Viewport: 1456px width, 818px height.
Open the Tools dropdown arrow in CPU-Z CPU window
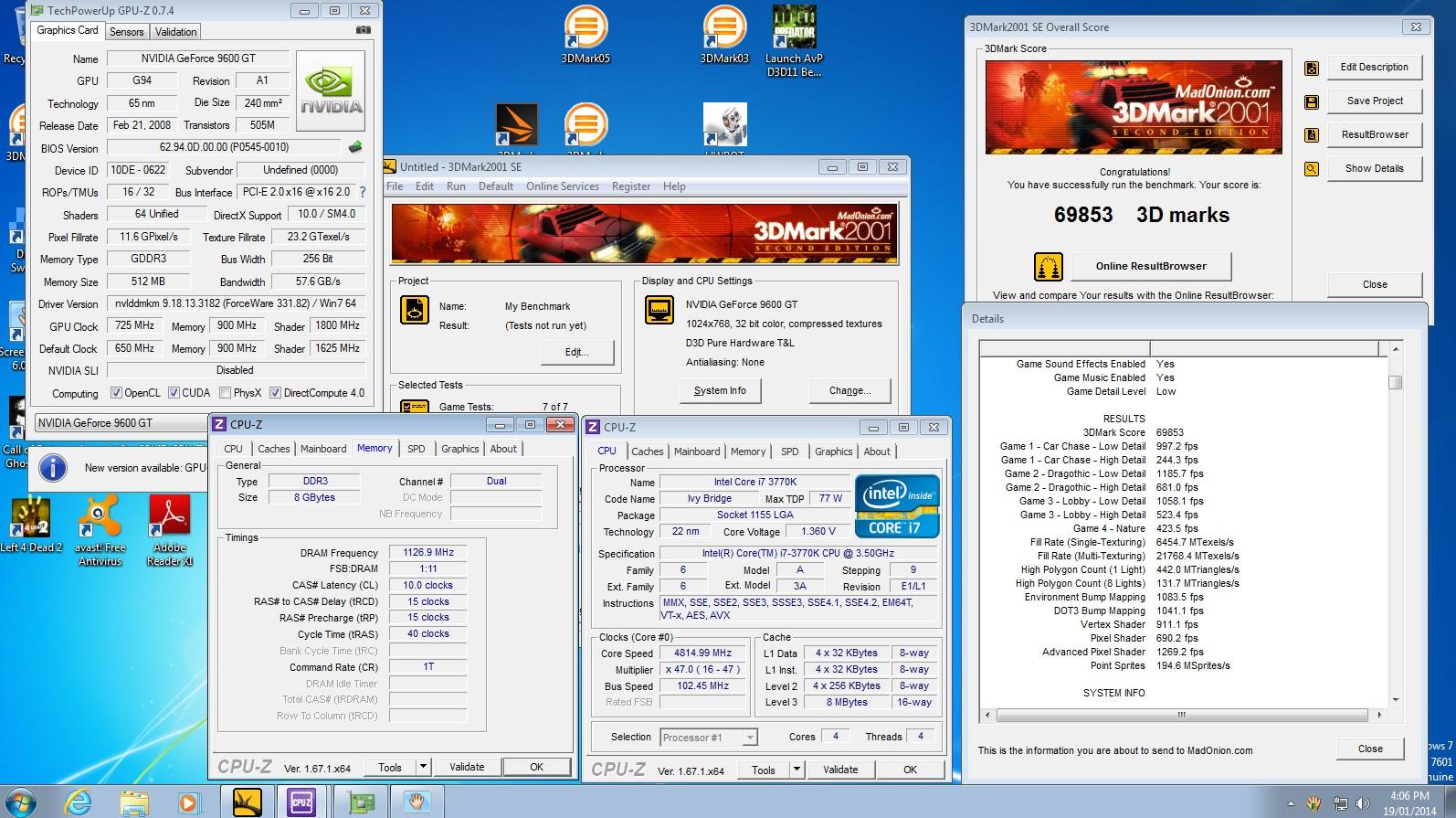click(797, 770)
